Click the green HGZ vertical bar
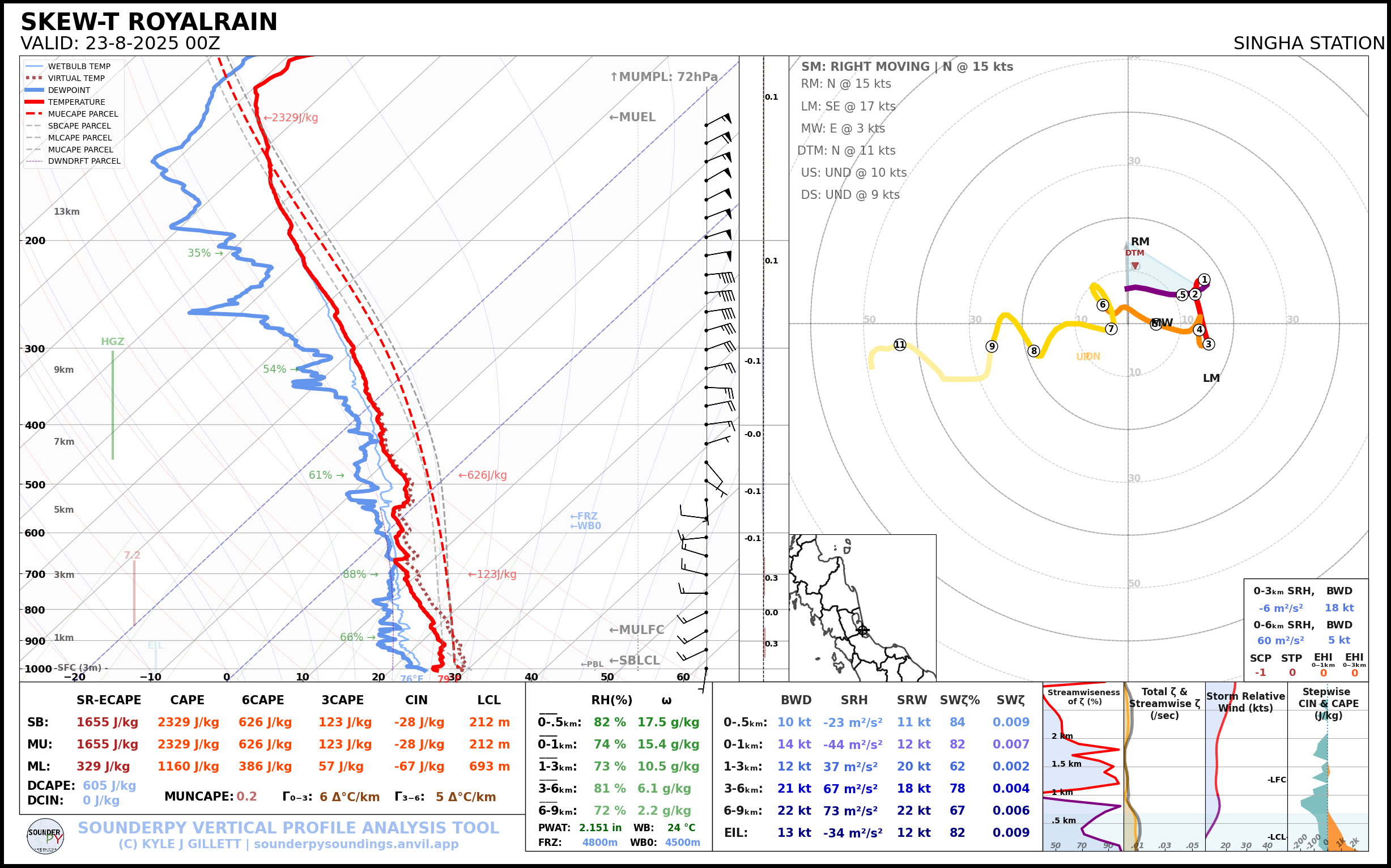The height and width of the screenshot is (868, 1391). click(113, 405)
